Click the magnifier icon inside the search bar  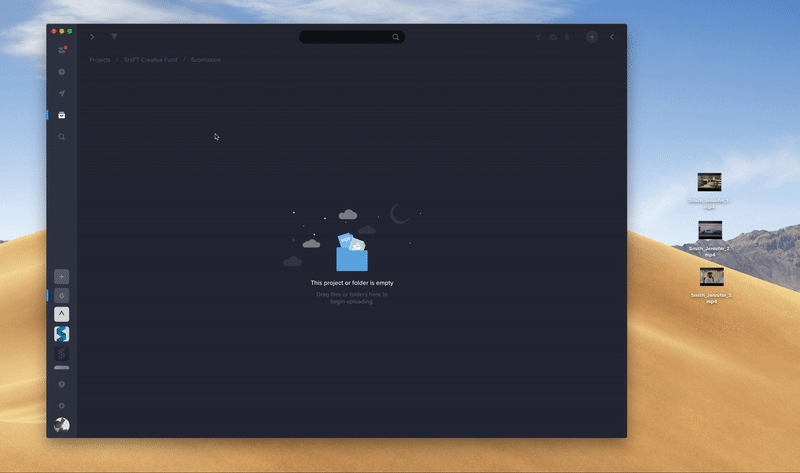tap(395, 37)
